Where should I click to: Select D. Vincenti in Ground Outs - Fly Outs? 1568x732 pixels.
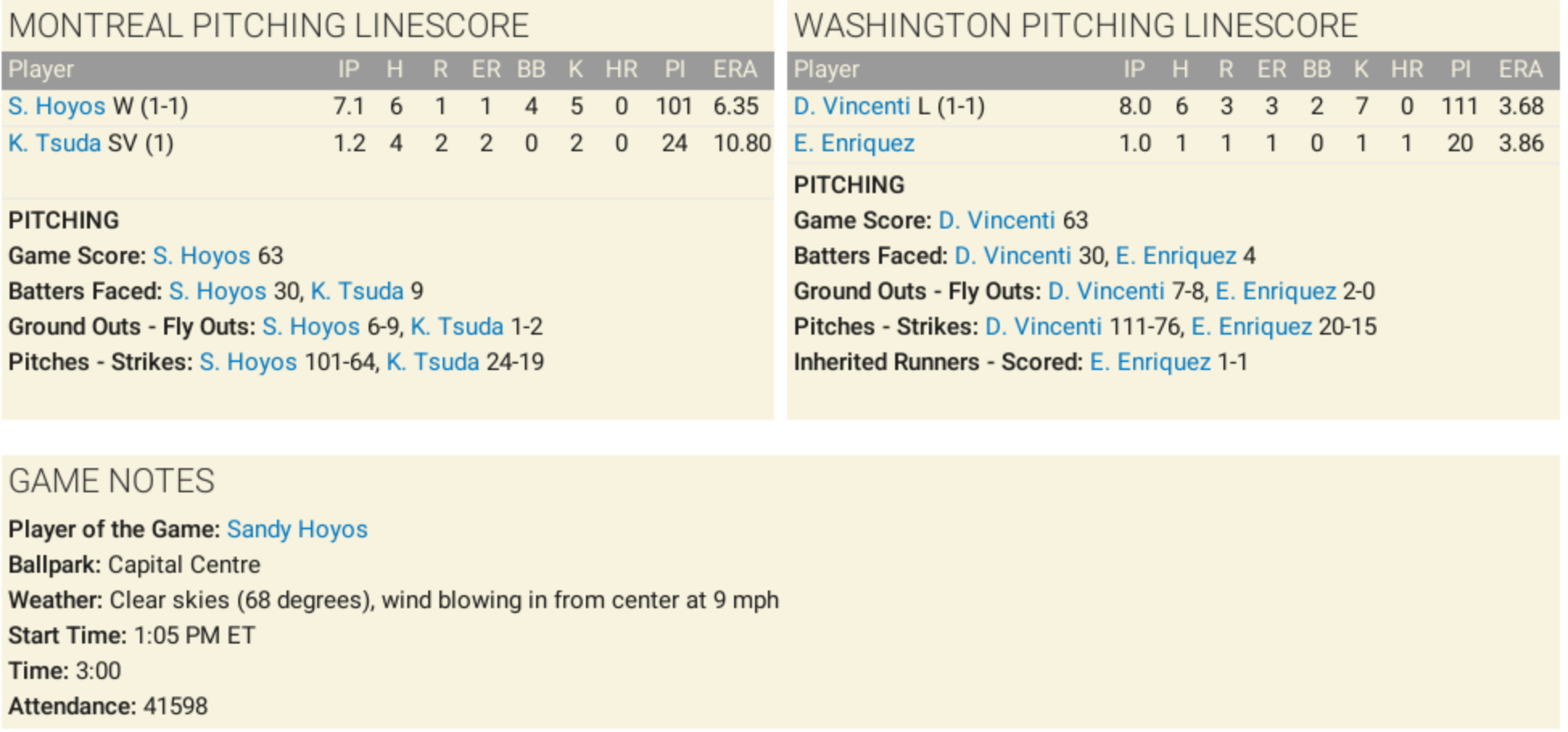(x=1106, y=291)
